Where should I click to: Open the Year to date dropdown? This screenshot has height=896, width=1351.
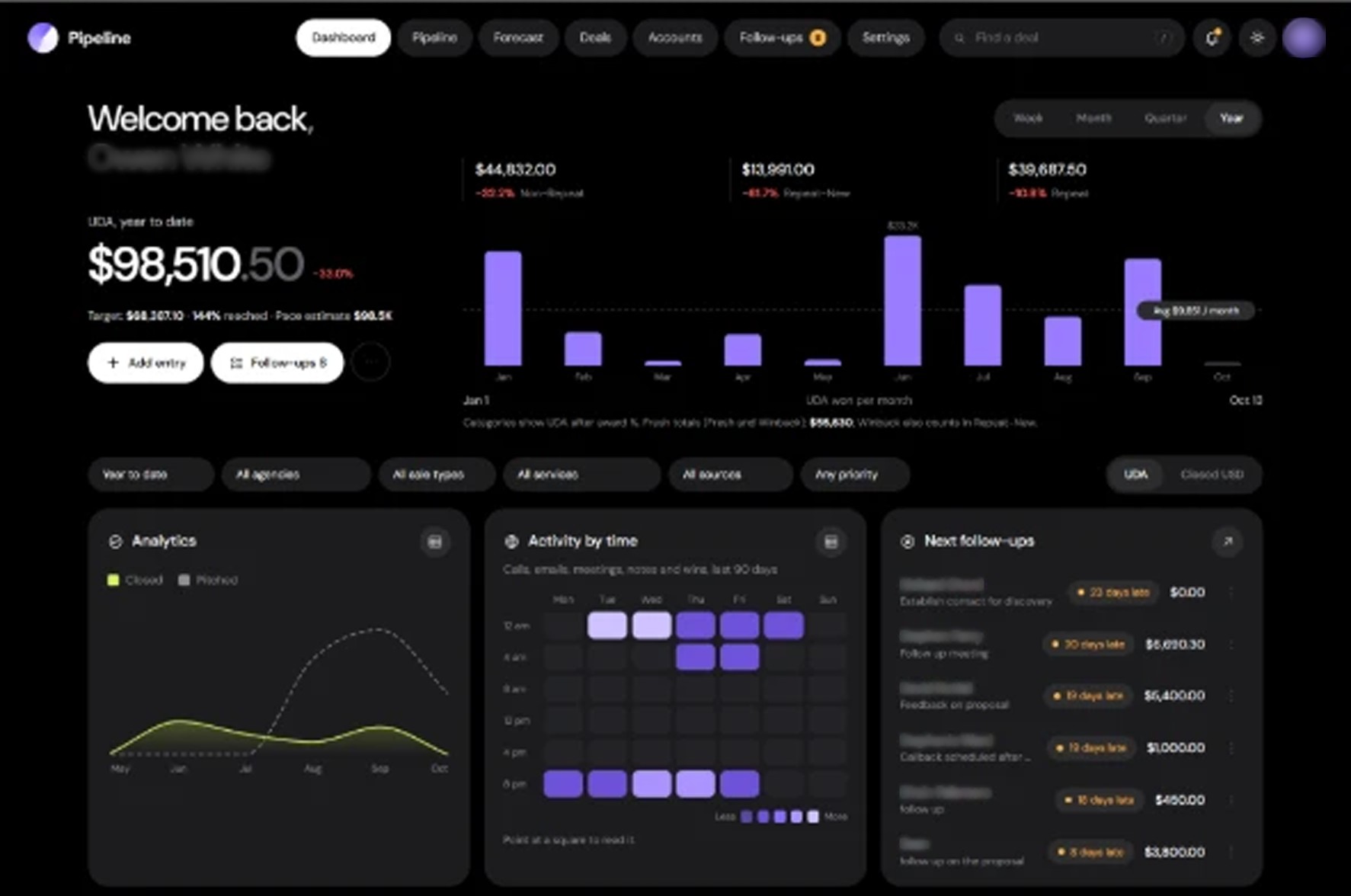151,474
